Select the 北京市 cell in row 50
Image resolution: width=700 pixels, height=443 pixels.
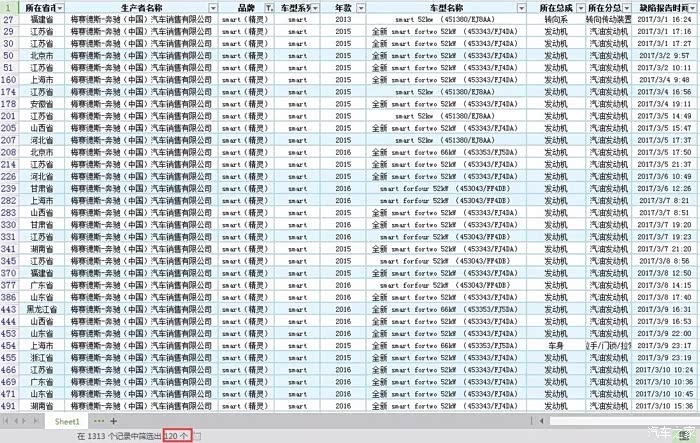(x=42, y=56)
